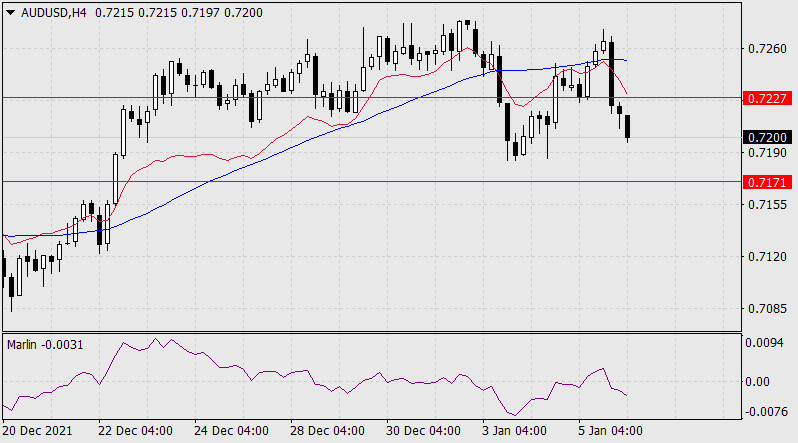798x443 pixels.
Task: Click the 0.7190 price scale value
Action: (x=767, y=153)
